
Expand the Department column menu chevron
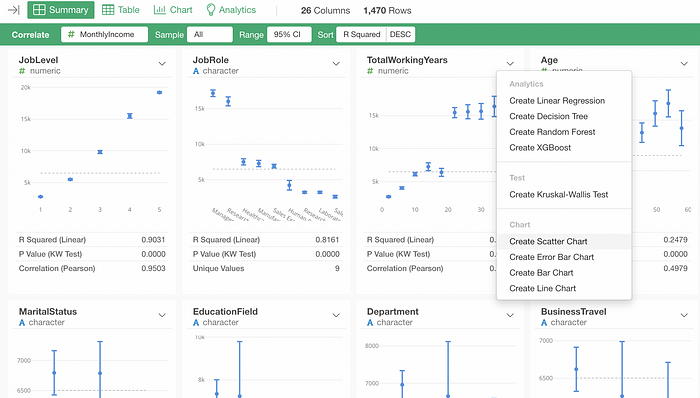point(510,315)
